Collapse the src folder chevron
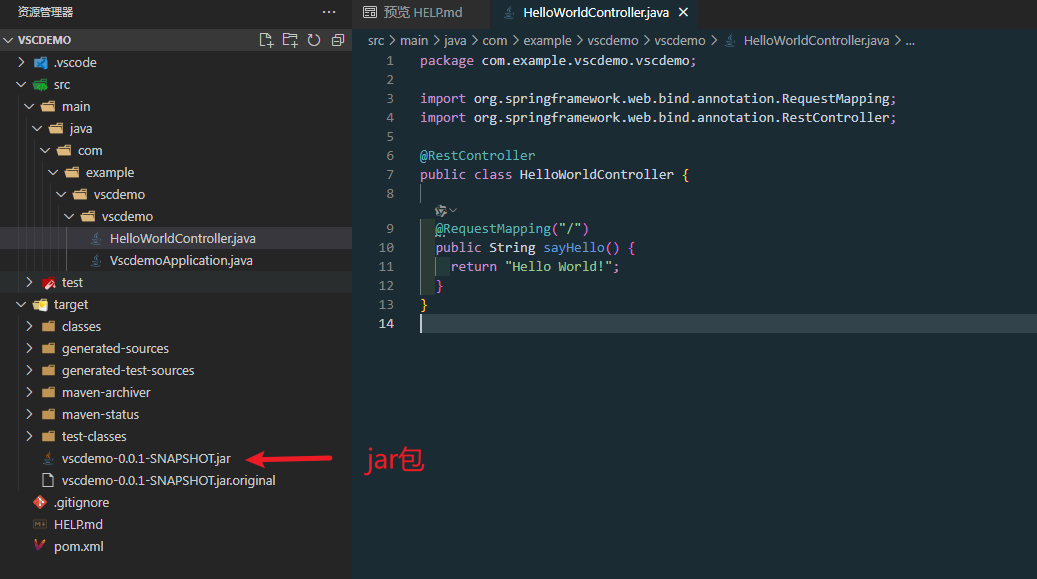 [x=21, y=84]
